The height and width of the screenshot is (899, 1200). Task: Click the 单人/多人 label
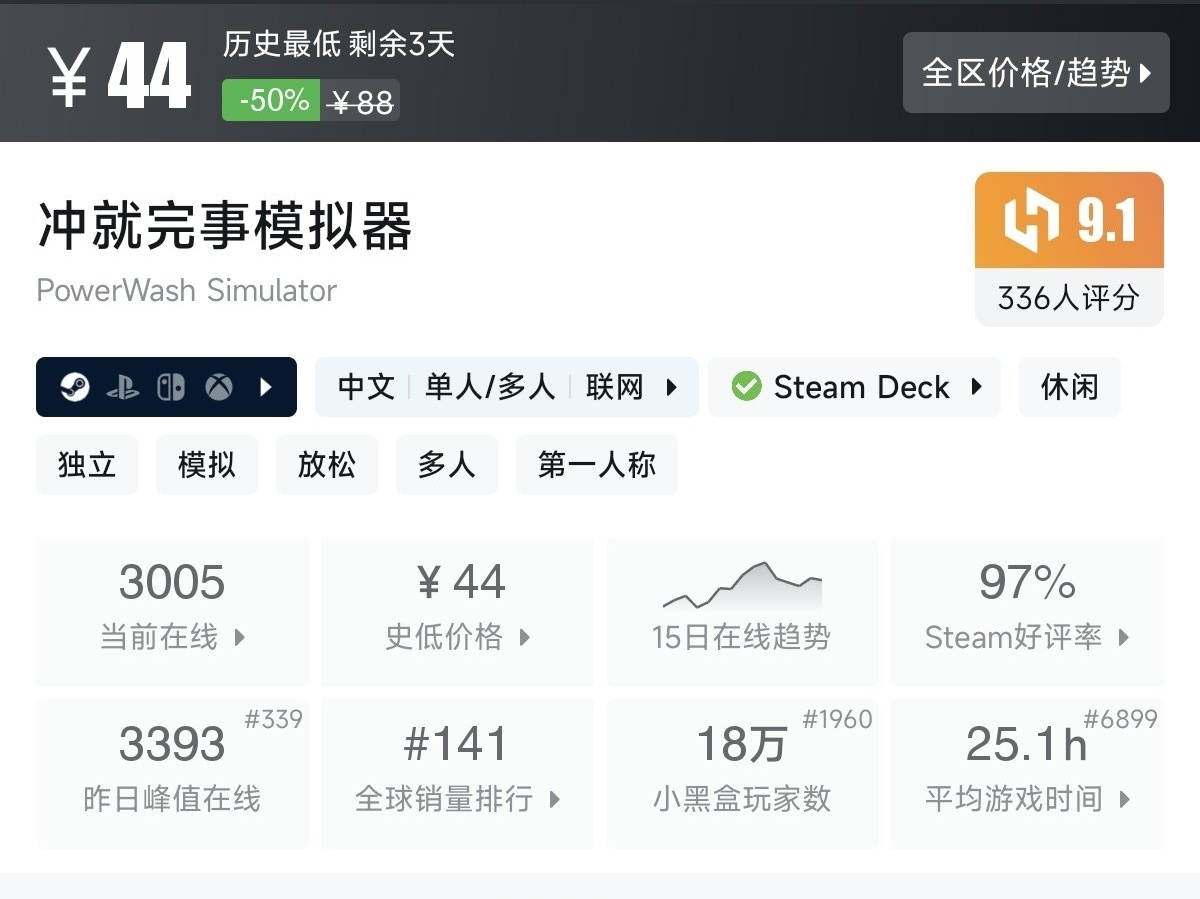[490, 387]
